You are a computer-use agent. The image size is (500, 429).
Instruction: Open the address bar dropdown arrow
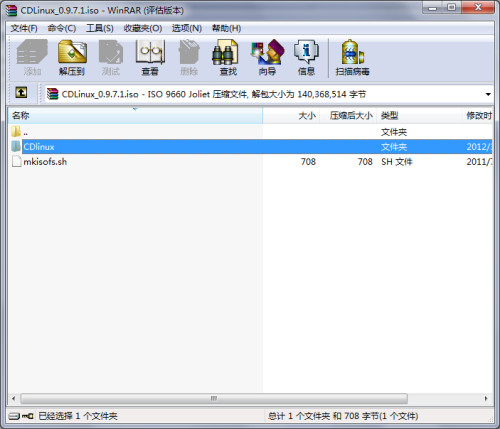(488, 94)
